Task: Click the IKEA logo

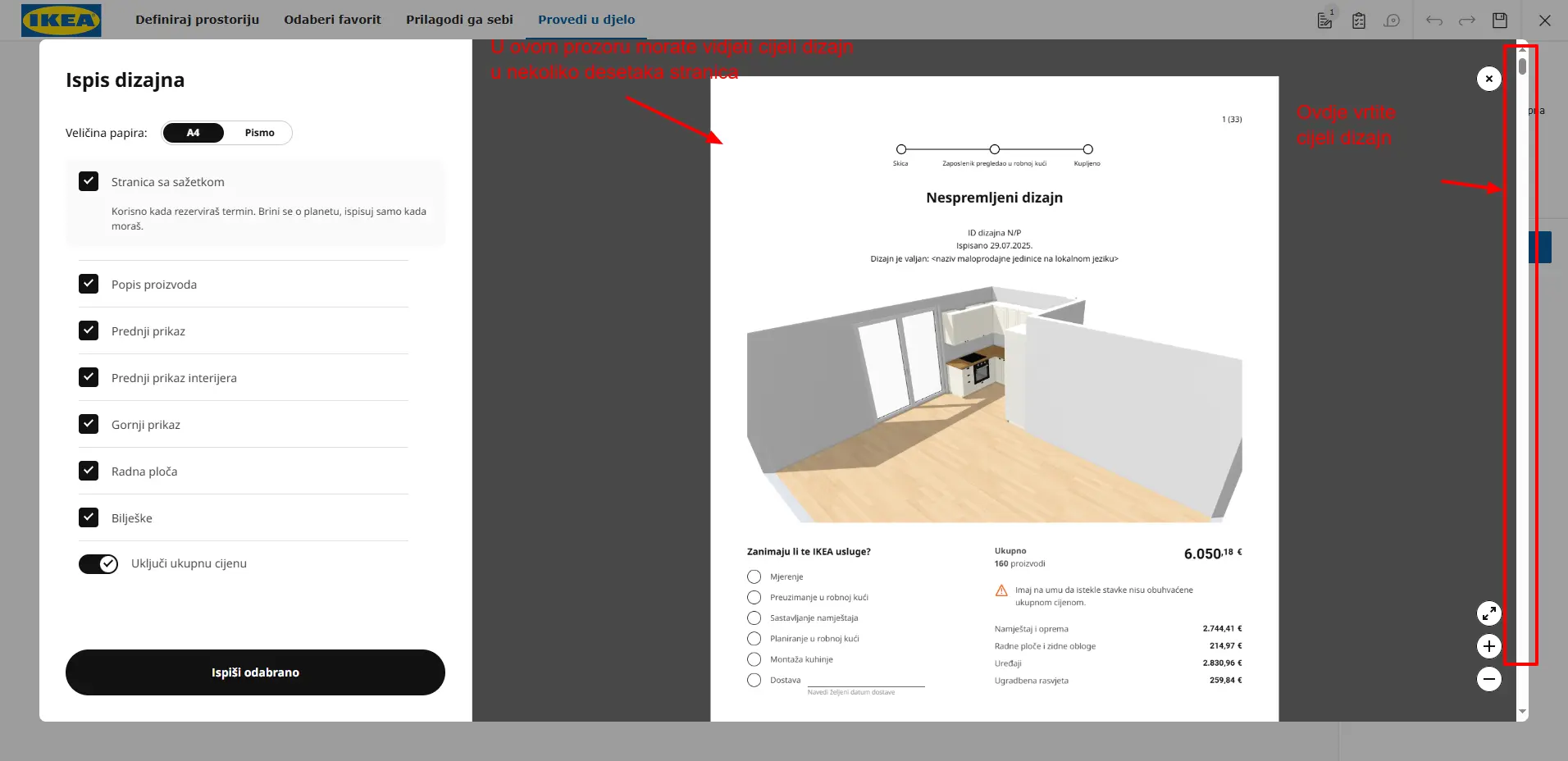Action: 62,21
